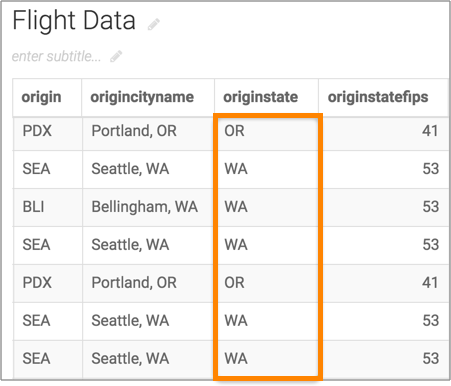Viewport: 451px width, 386px height.
Task: Click the pencil icon beside enter subtitle
Action: (x=116, y=56)
